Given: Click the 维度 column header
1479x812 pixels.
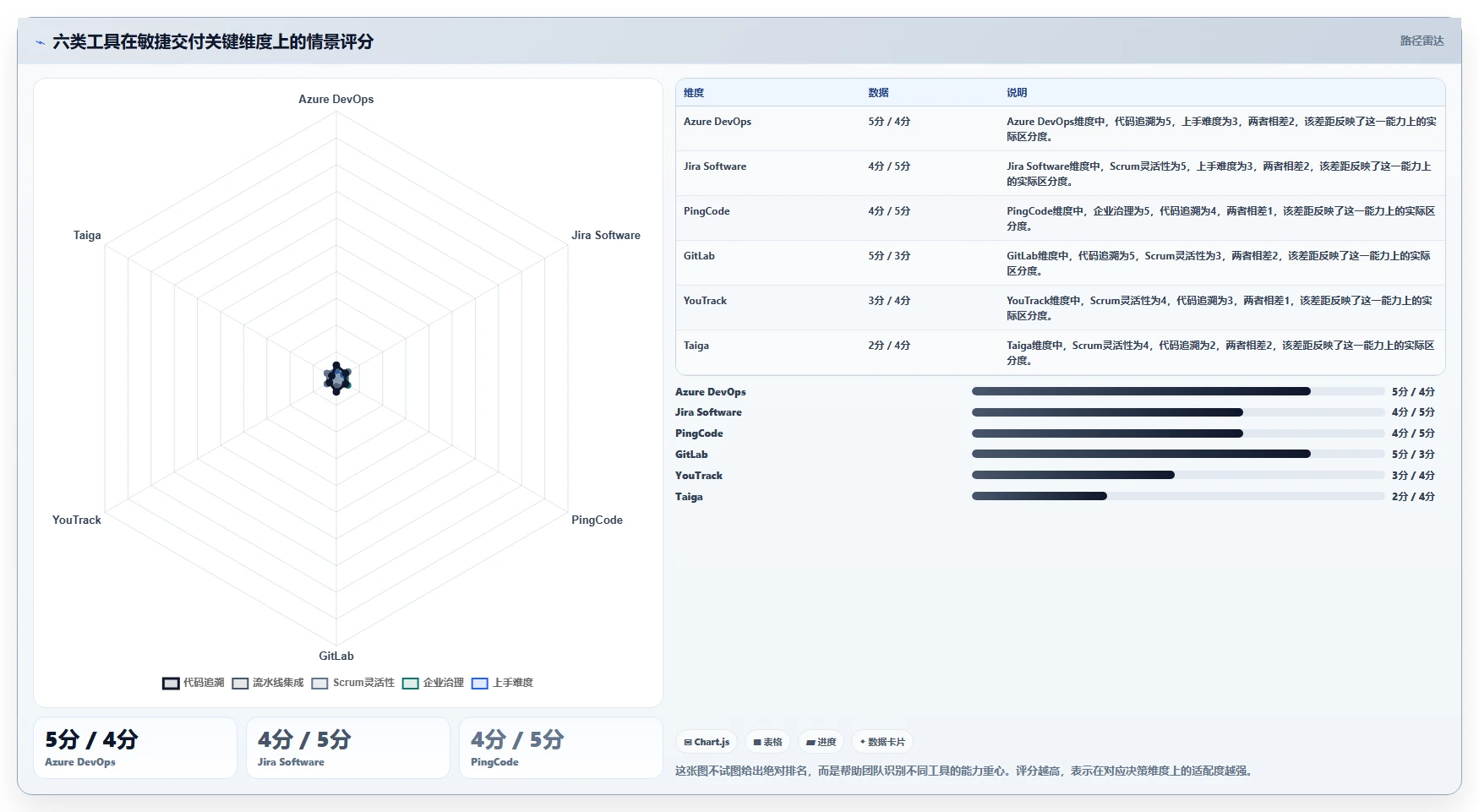Looking at the screenshot, I should pyautogui.click(x=694, y=93).
